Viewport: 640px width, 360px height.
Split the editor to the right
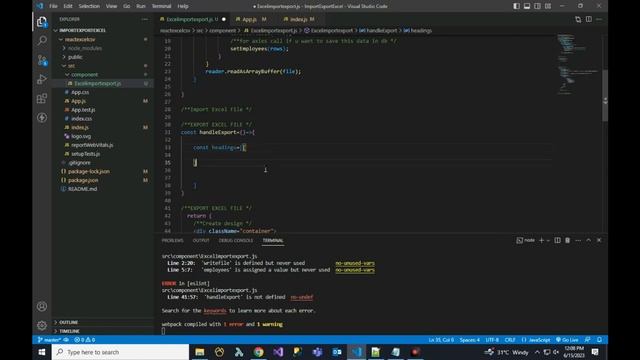(x=589, y=19)
